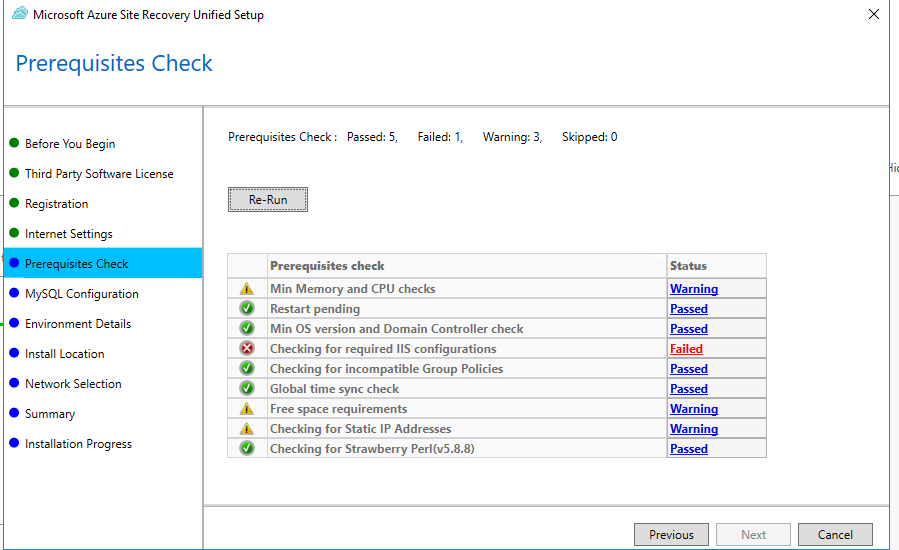Open Failed link for IIS configurations
This screenshot has height=550, width=899.
click(686, 349)
